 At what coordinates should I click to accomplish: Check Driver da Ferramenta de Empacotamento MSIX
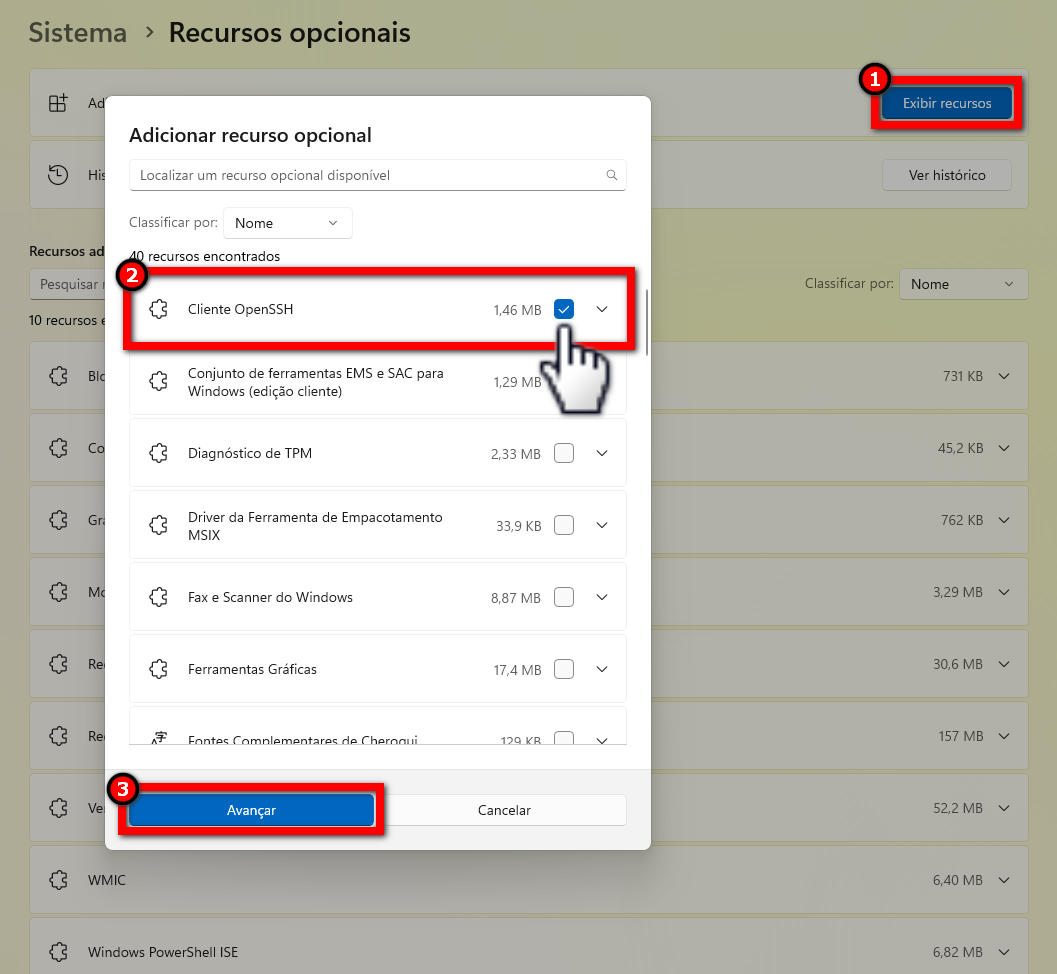(564, 525)
